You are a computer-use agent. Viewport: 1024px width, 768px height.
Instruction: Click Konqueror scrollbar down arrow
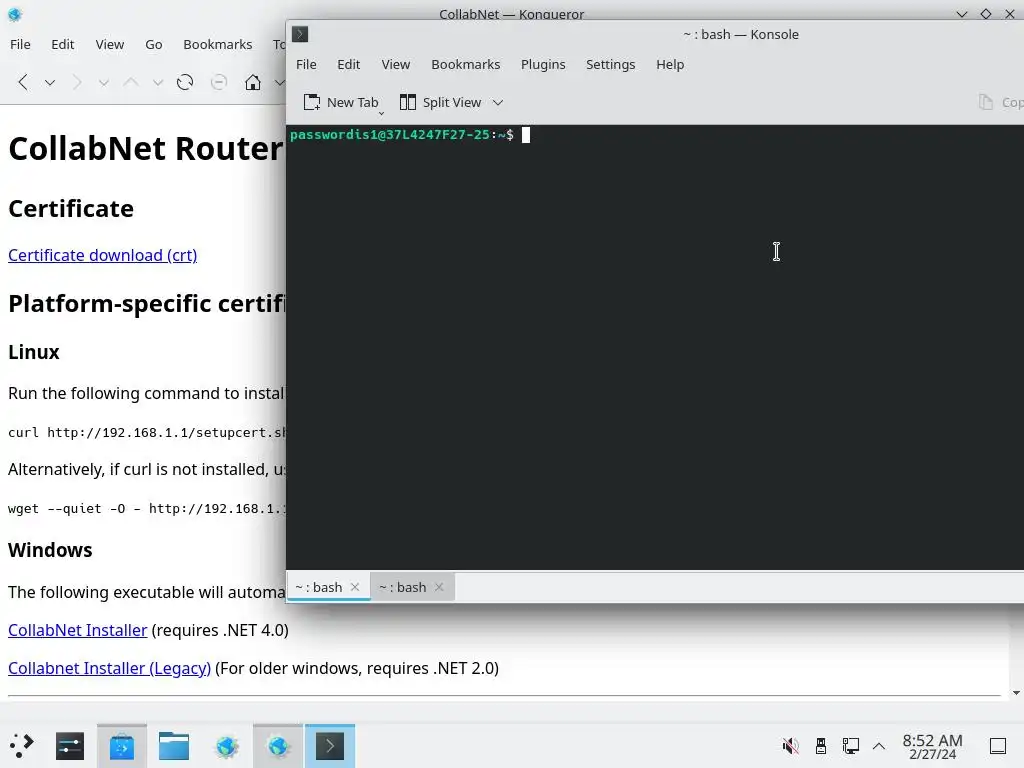coord(1016,693)
